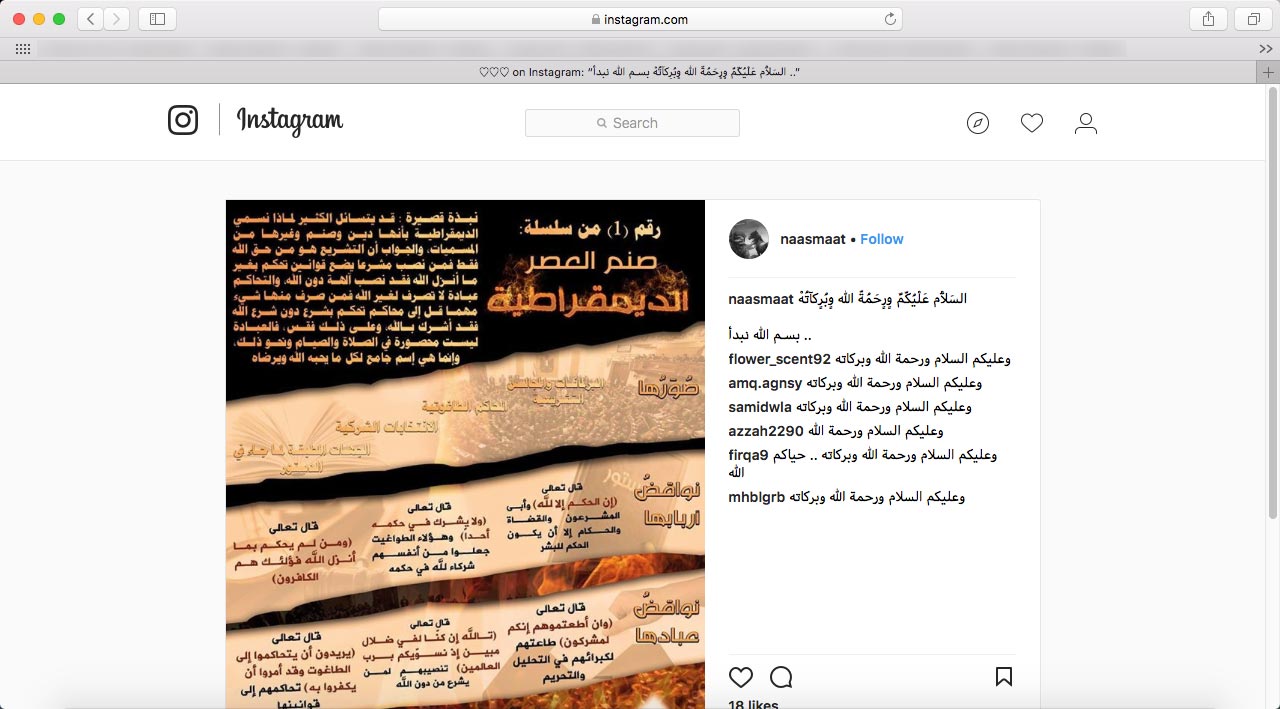The width and height of the screenshot is (1280, 709).
Task: Click the Instagram camera logo icon
Action: [x=183, y=121]
